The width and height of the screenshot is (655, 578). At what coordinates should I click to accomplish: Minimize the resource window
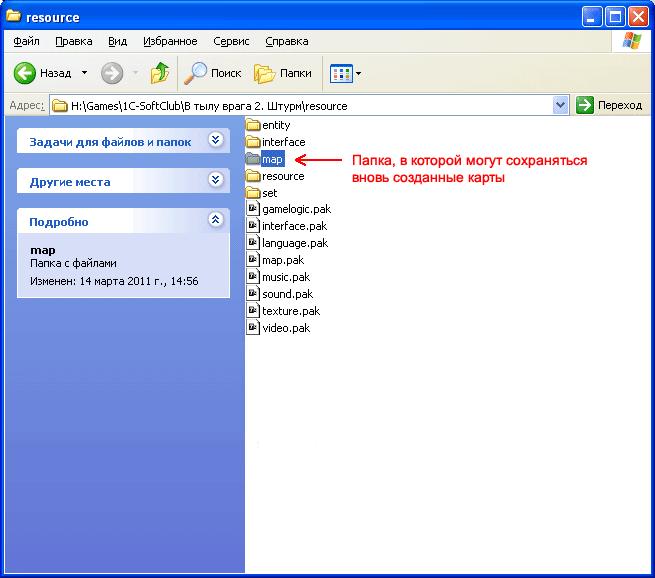[592, 17]
